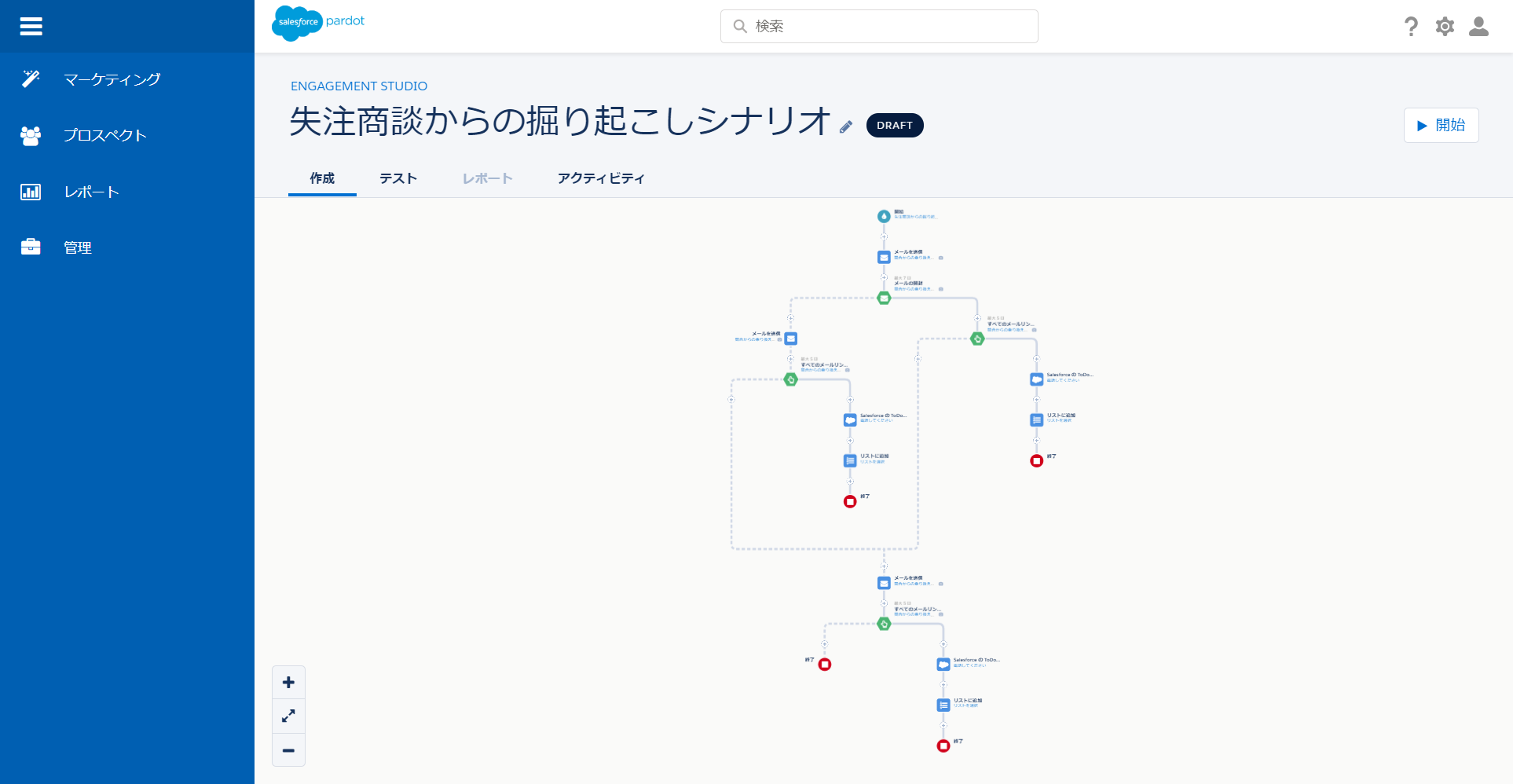Screen dimensions: 1513x784
Task: Add step on dashed branch above left メールを送信
Action: click(x=791, y=318)
